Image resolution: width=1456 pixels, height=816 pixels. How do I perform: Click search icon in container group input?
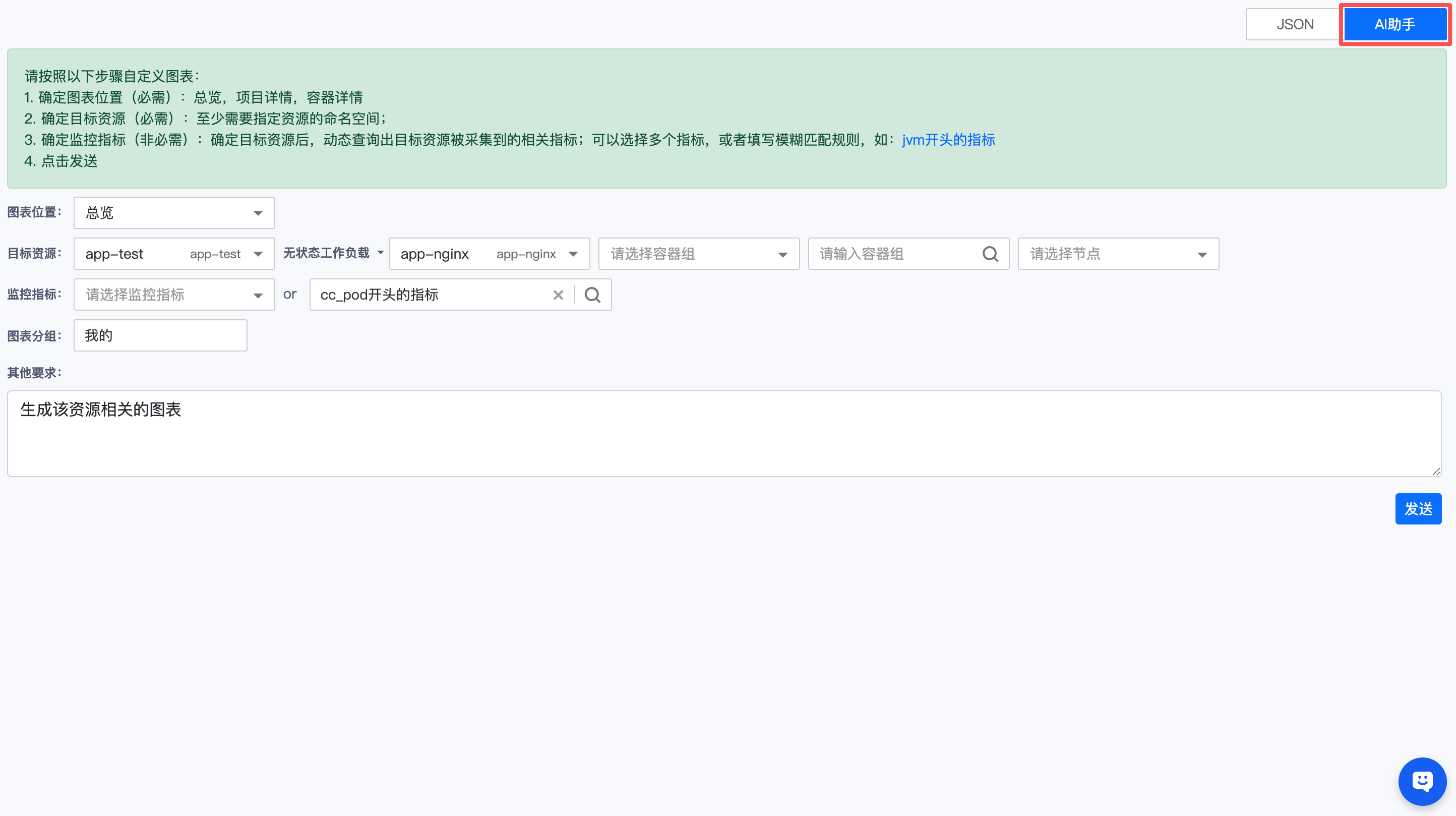coord(990,254)
